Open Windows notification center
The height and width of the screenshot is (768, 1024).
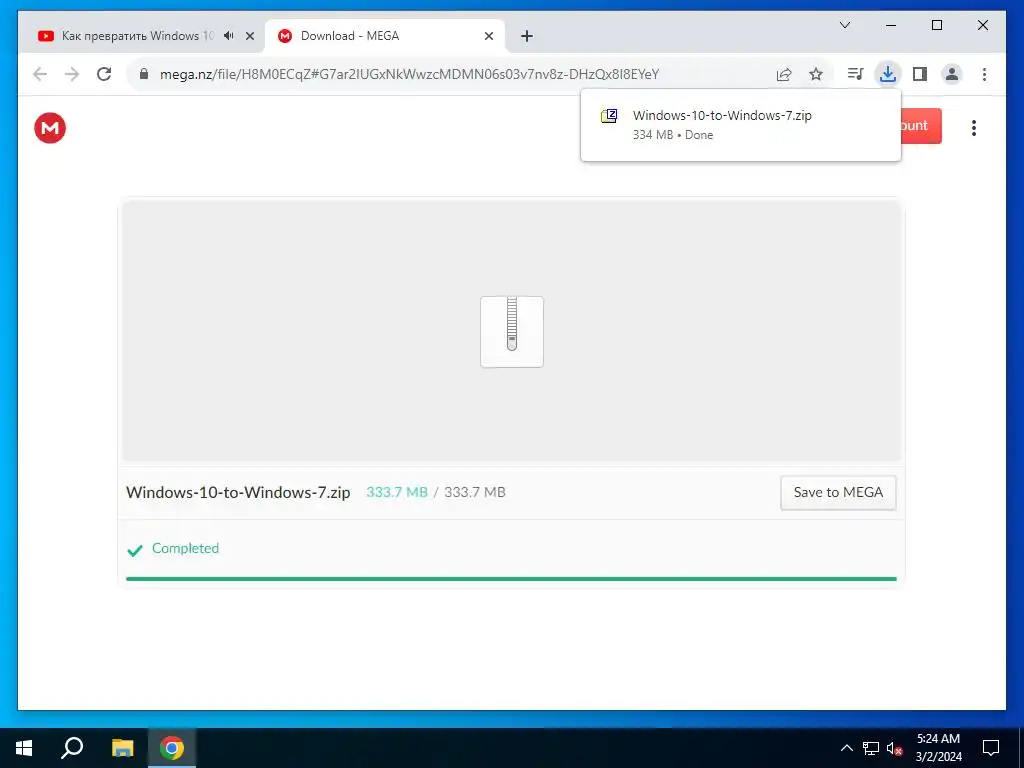[x=991, y=748]
